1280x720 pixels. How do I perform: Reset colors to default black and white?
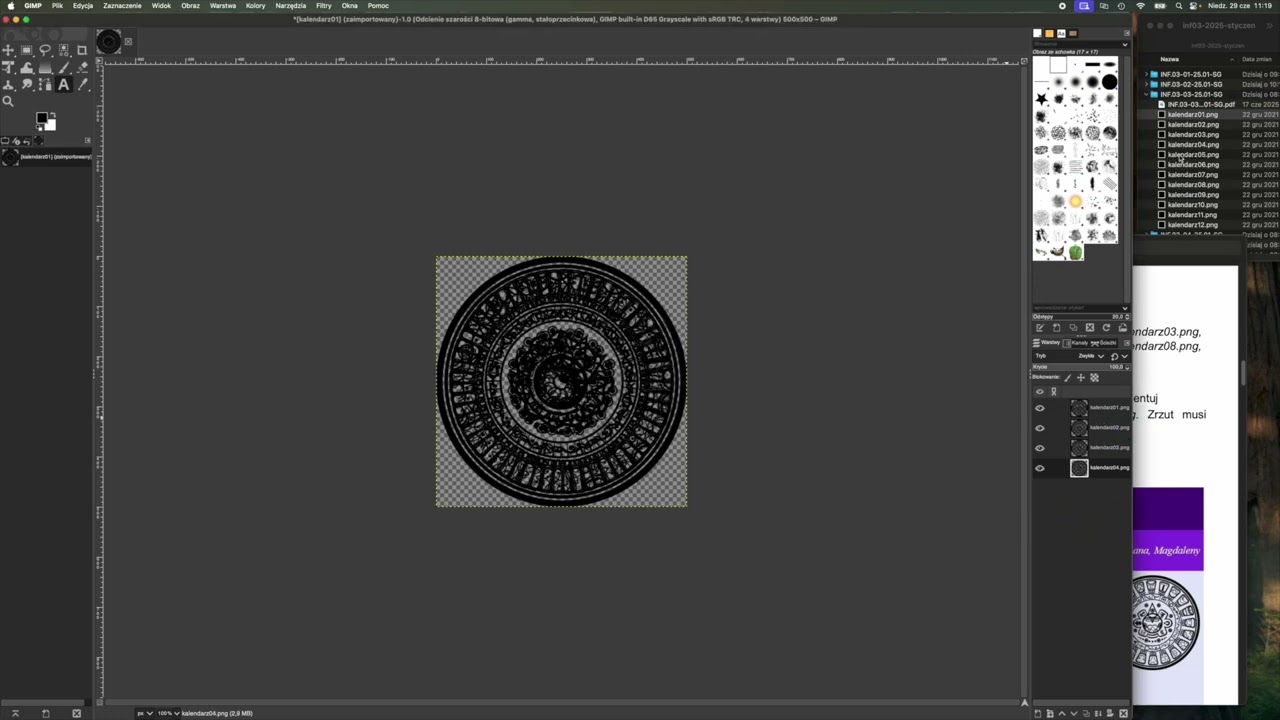(39, 128)
